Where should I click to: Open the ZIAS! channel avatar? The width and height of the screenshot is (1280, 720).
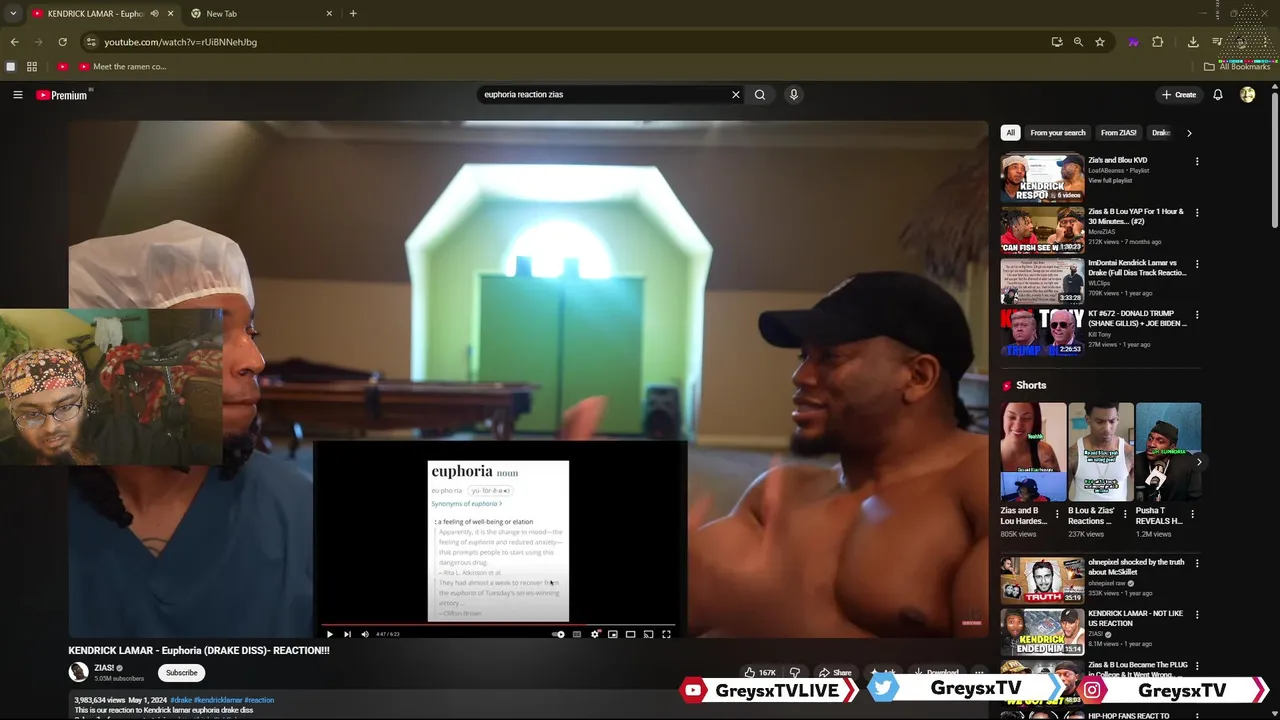[78, 673]
